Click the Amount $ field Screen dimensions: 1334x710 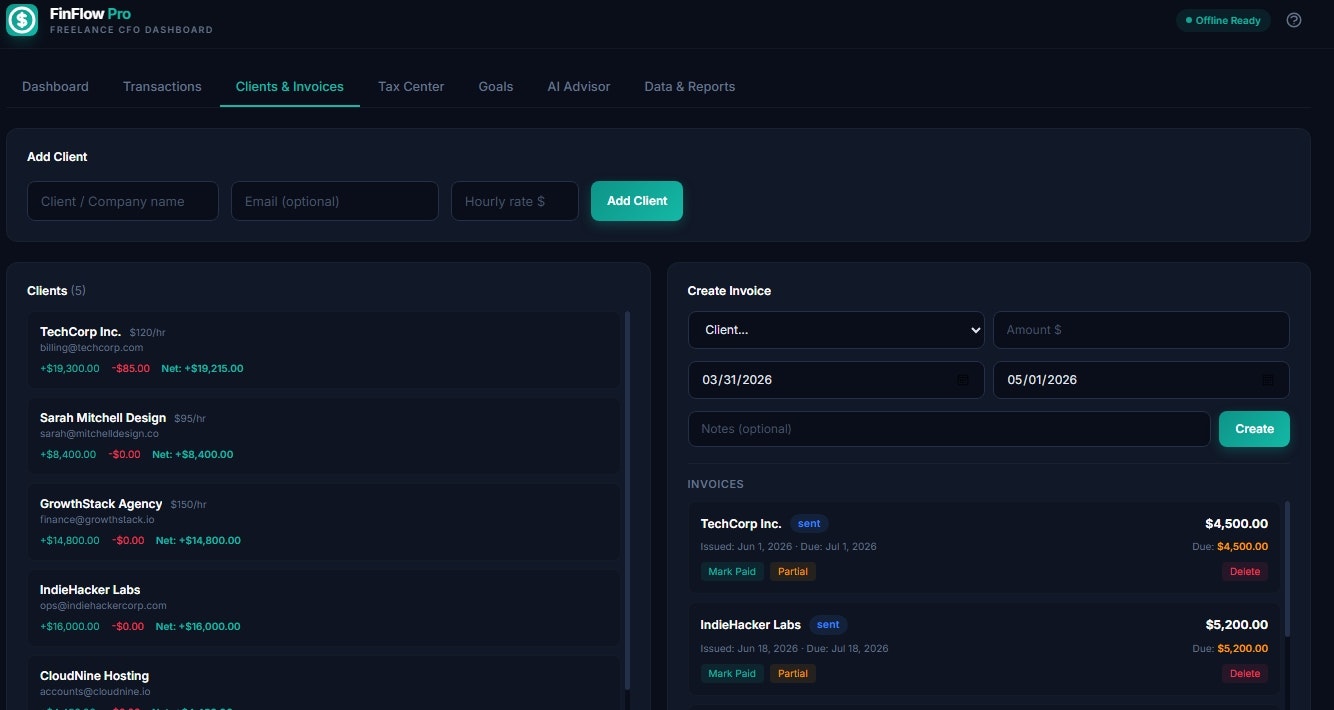click(x=1140, y=329)
